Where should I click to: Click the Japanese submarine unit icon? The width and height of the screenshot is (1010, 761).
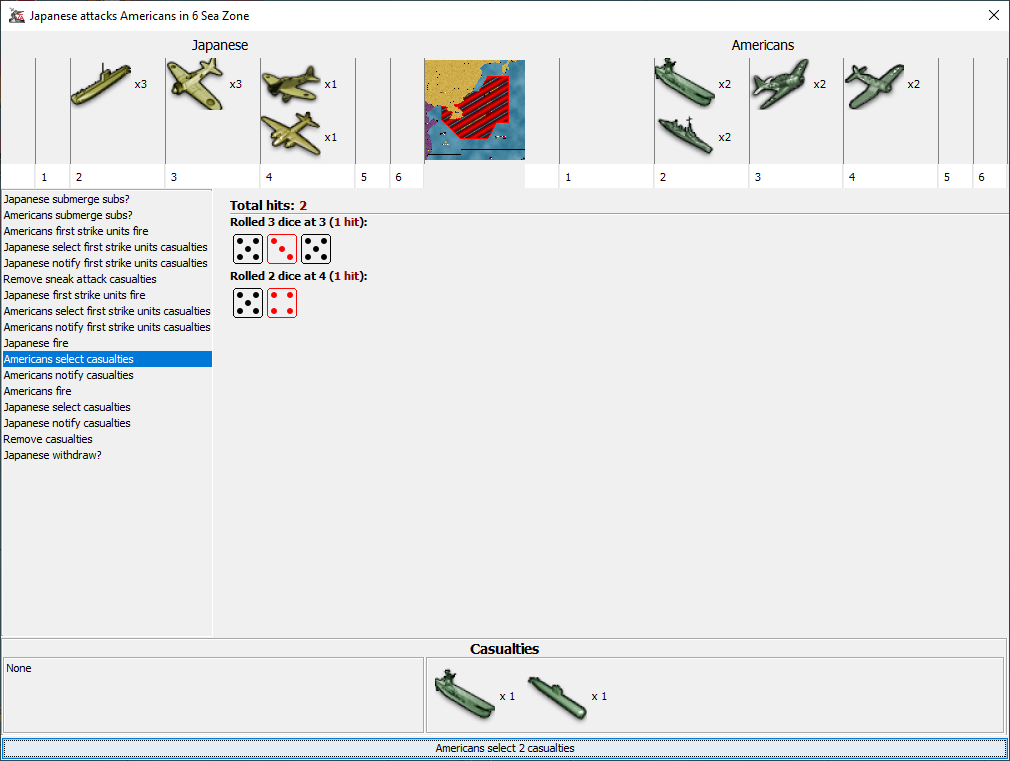[x=101, y=85]
